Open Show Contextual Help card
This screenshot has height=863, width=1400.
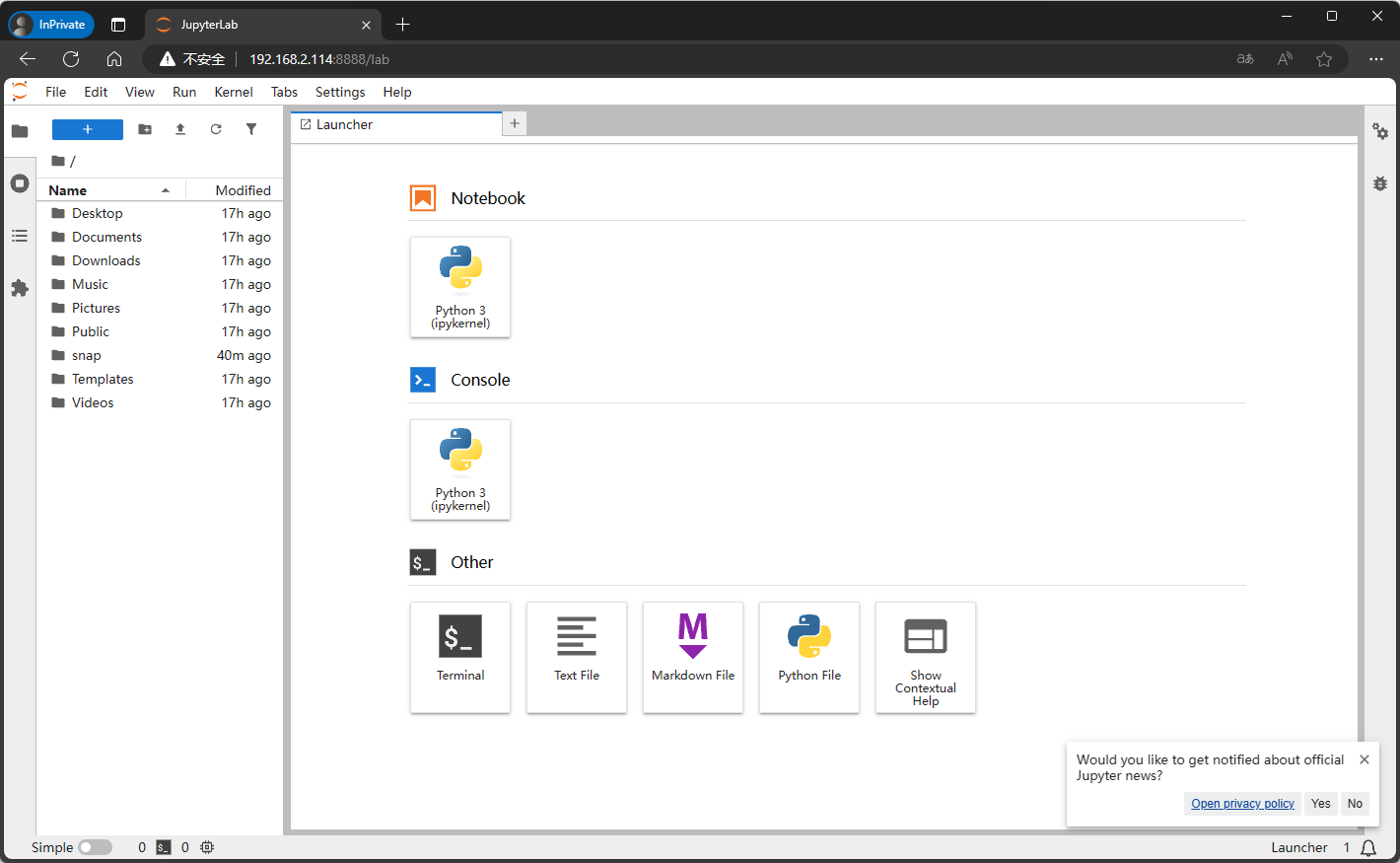click(x=926, y=657)
